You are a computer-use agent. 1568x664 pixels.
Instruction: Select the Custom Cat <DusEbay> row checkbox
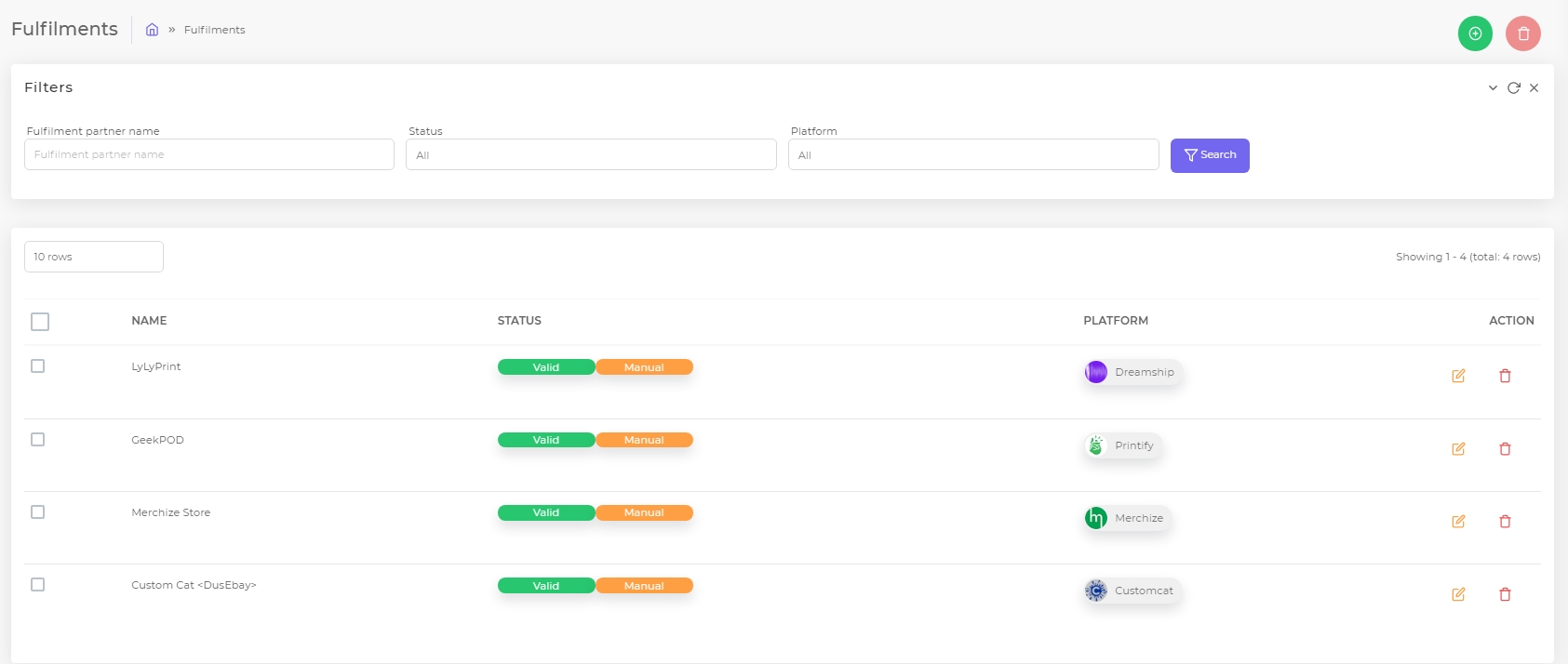click(x=38, y=584)
